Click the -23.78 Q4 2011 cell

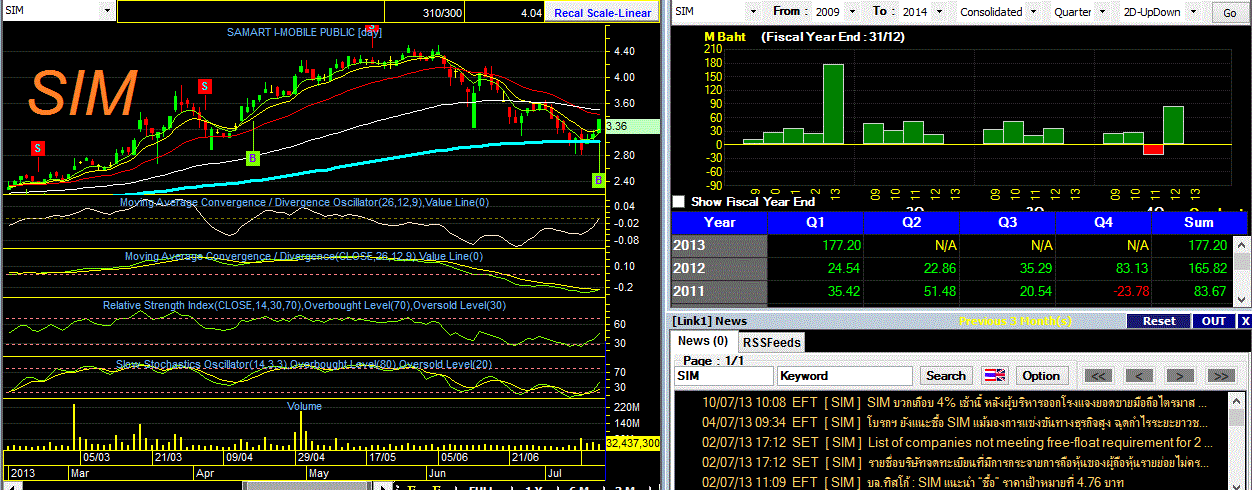[x=1105, y=291]
